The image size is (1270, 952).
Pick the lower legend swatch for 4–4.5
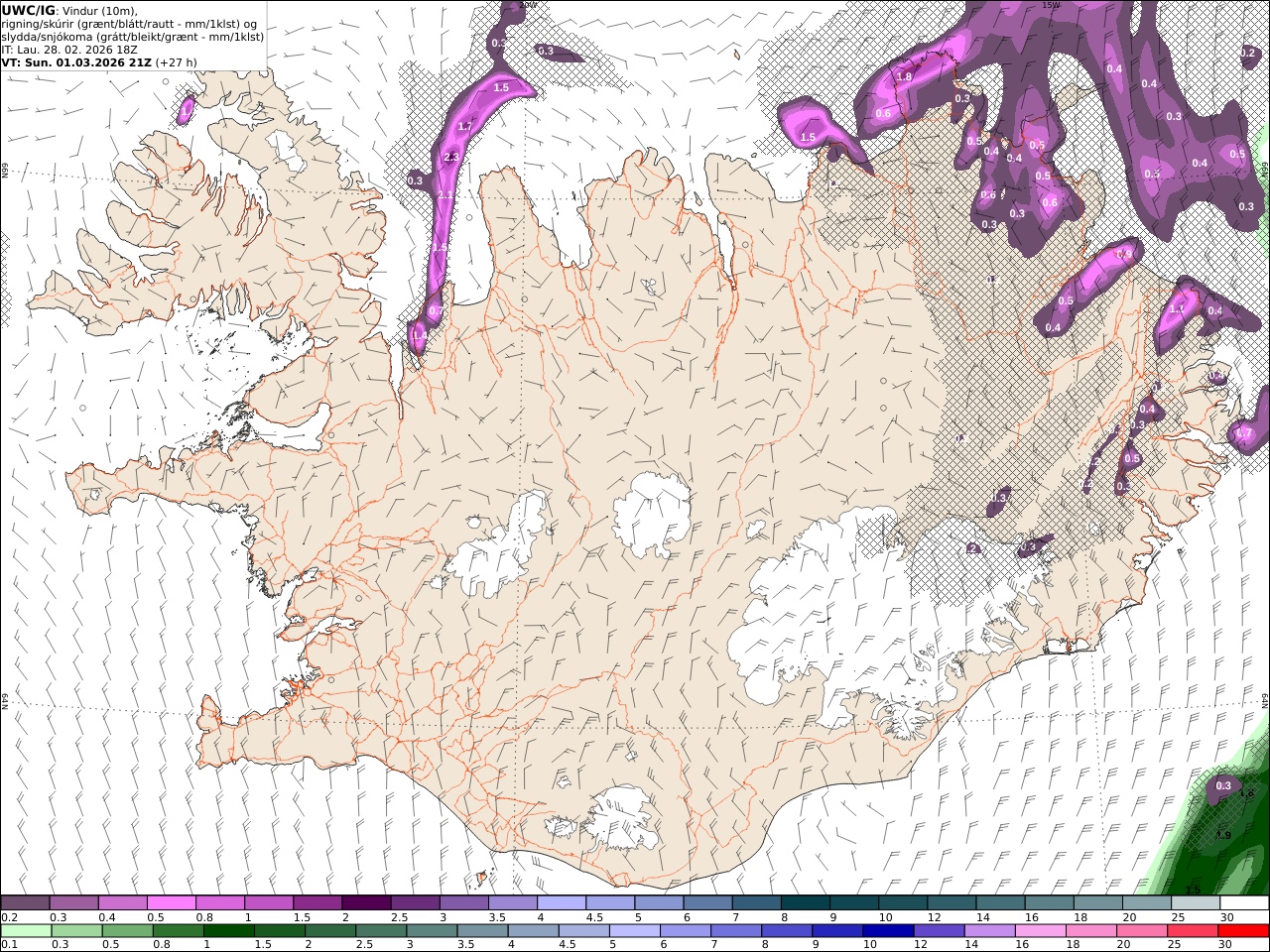pyautogui.click(x=534, y=931)
